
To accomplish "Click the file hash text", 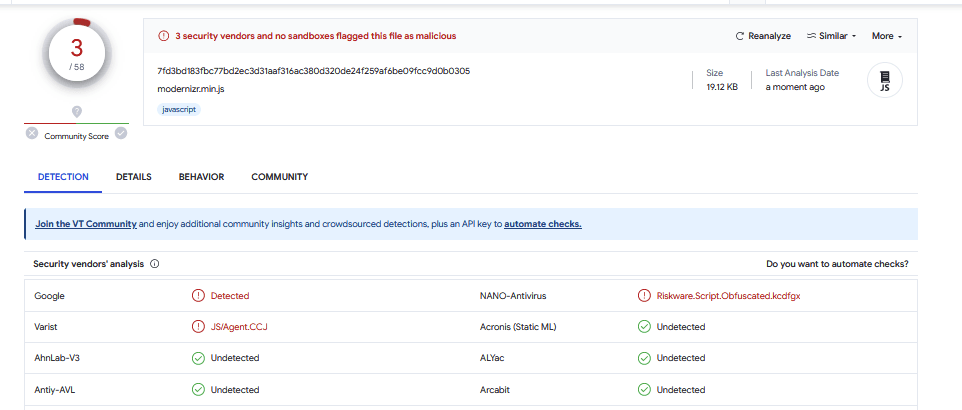I will [313, 71].
